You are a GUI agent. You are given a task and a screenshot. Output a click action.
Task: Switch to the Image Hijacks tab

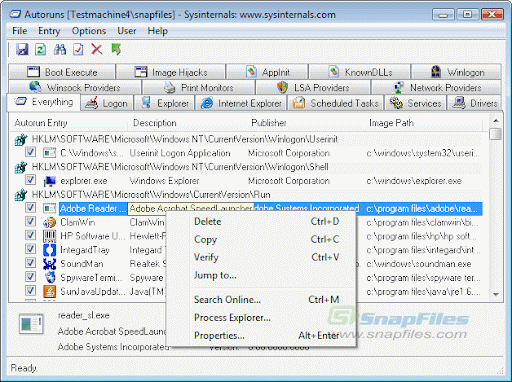[x=171, y=72]
